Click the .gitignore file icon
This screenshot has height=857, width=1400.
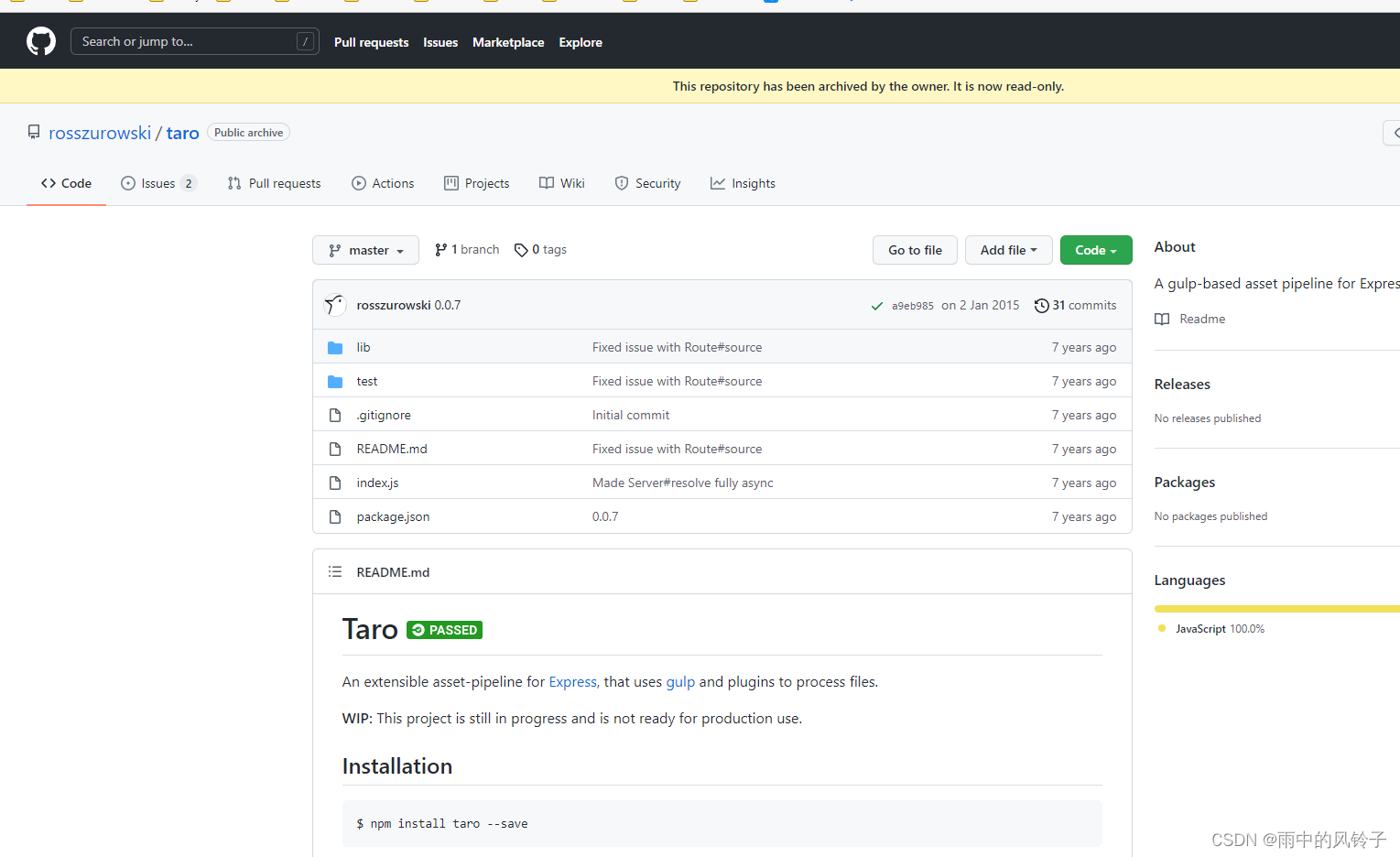pos(335,416)
